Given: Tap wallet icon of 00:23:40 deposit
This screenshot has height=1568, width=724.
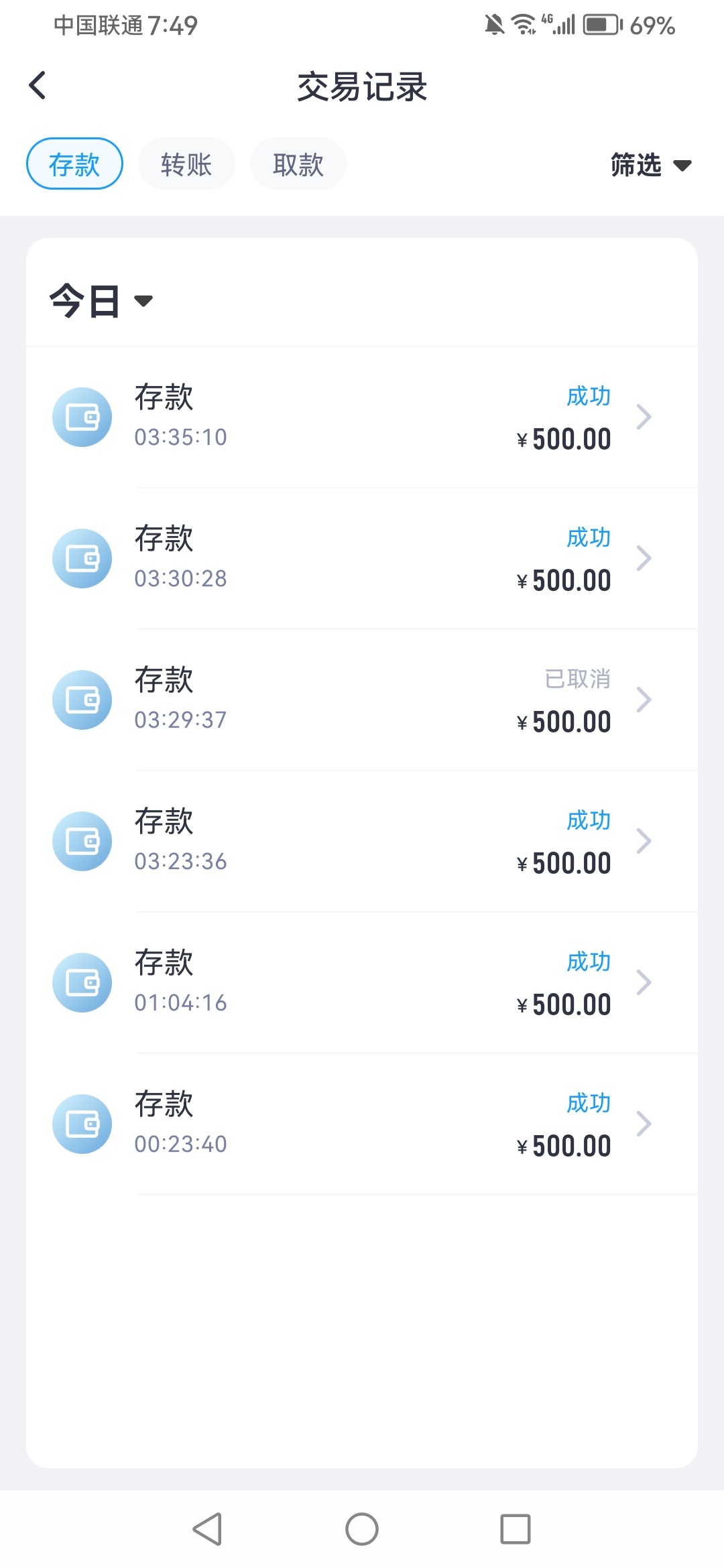Looking at the screenshot, I should click(x=82, y=1124).
